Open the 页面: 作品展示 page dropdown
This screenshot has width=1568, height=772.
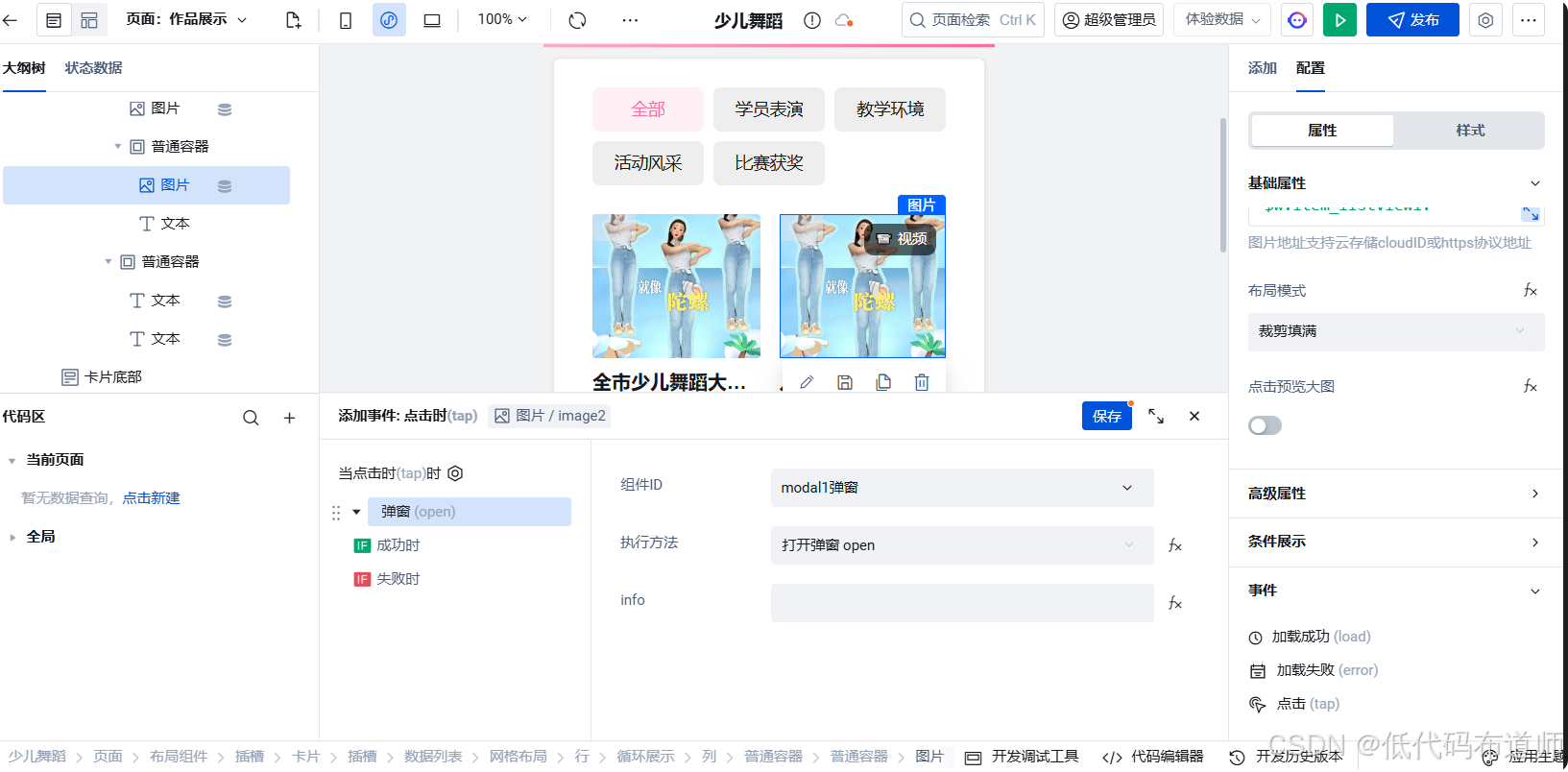pos(186,19)
